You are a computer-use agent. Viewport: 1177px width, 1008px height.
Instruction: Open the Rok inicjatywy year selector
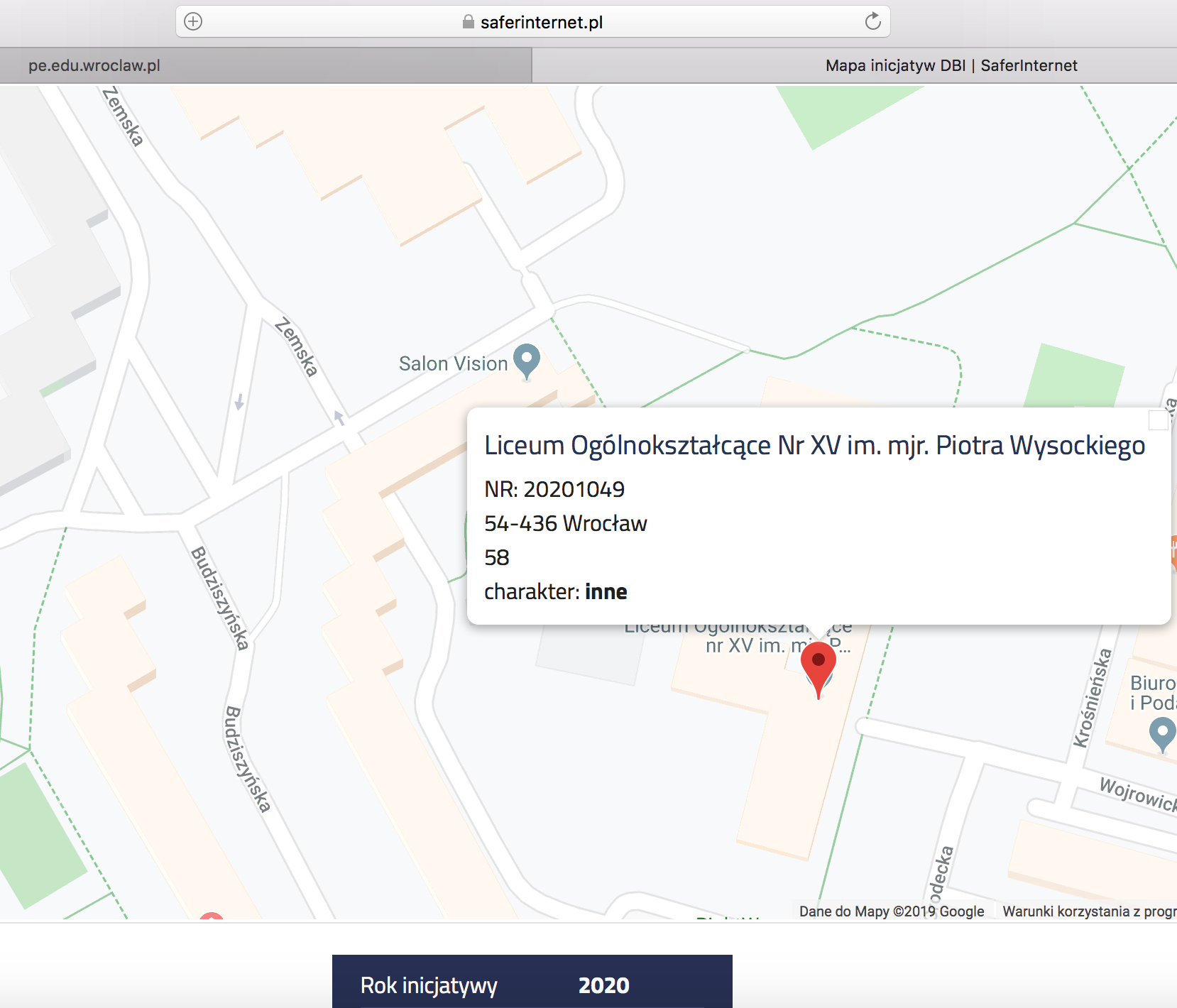click(532, 984)
